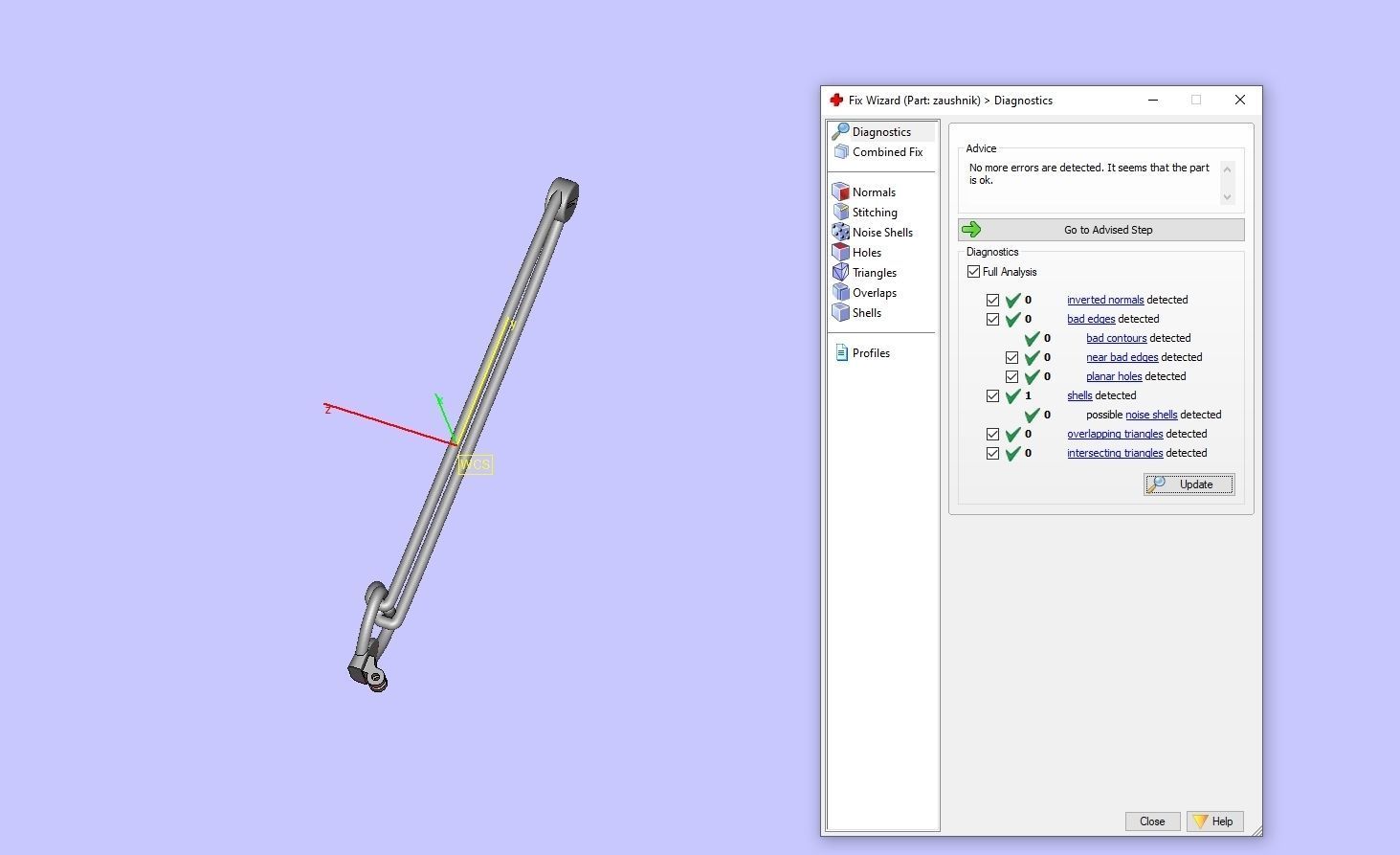
Task: Open the Profiles page label
Action: [871, 353]
